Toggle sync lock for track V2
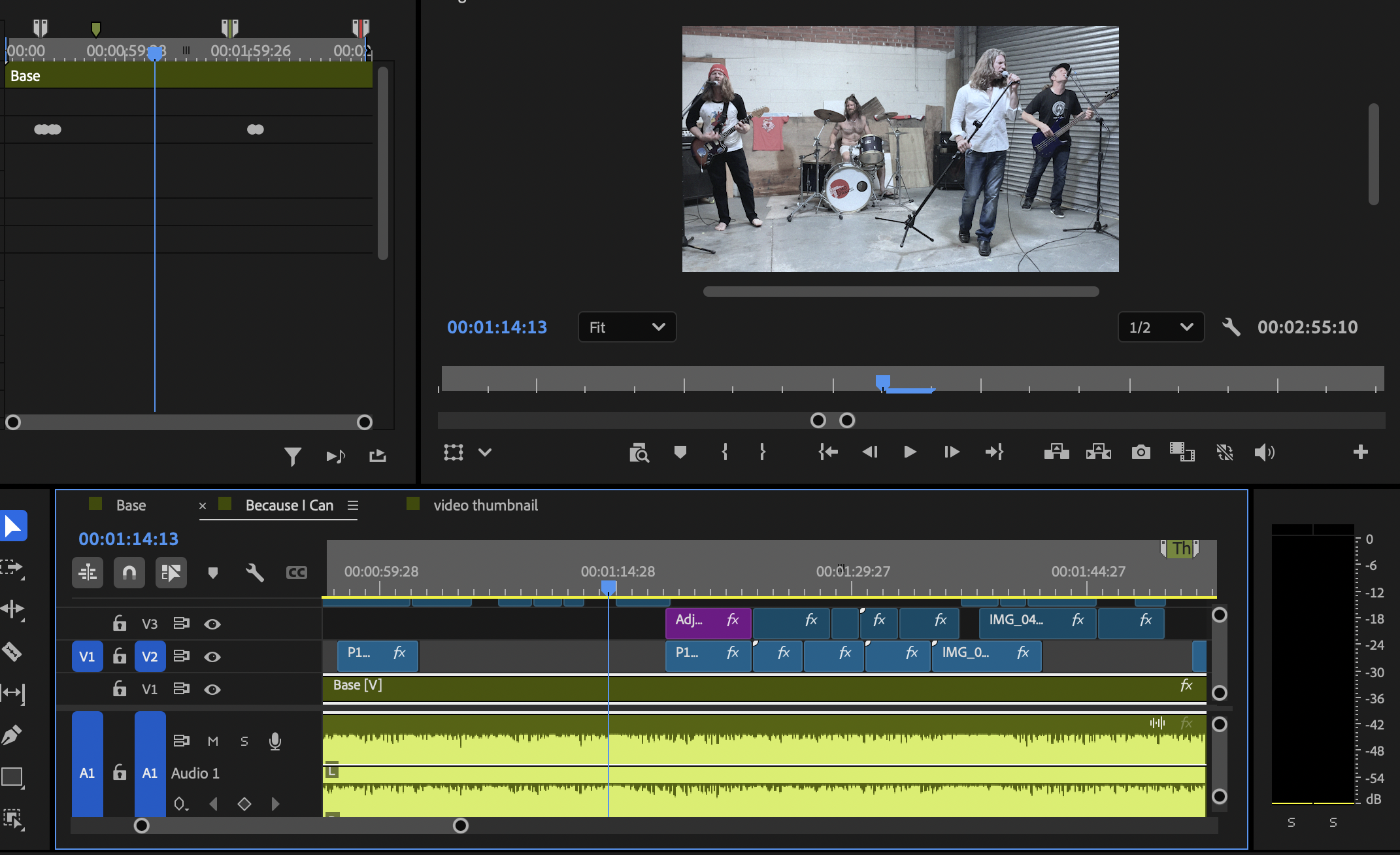1400x855 pixels. (182, 656)
